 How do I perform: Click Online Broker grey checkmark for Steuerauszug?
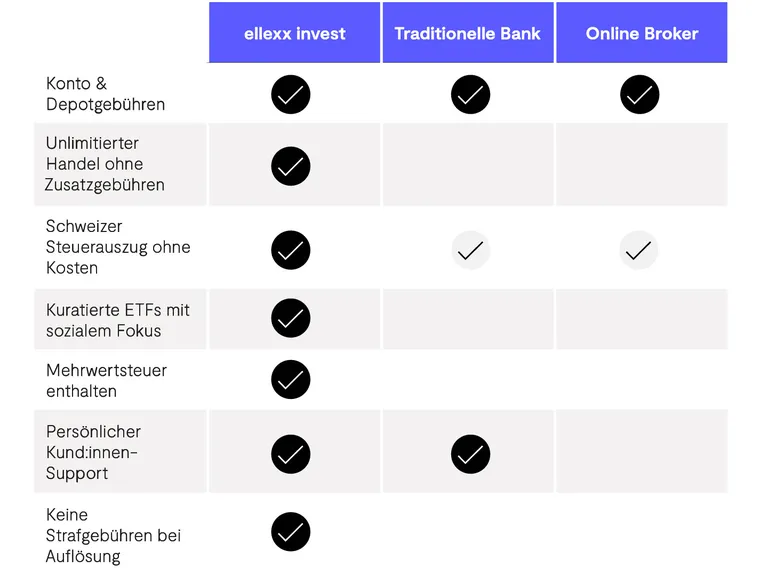[x=639, y=250]
